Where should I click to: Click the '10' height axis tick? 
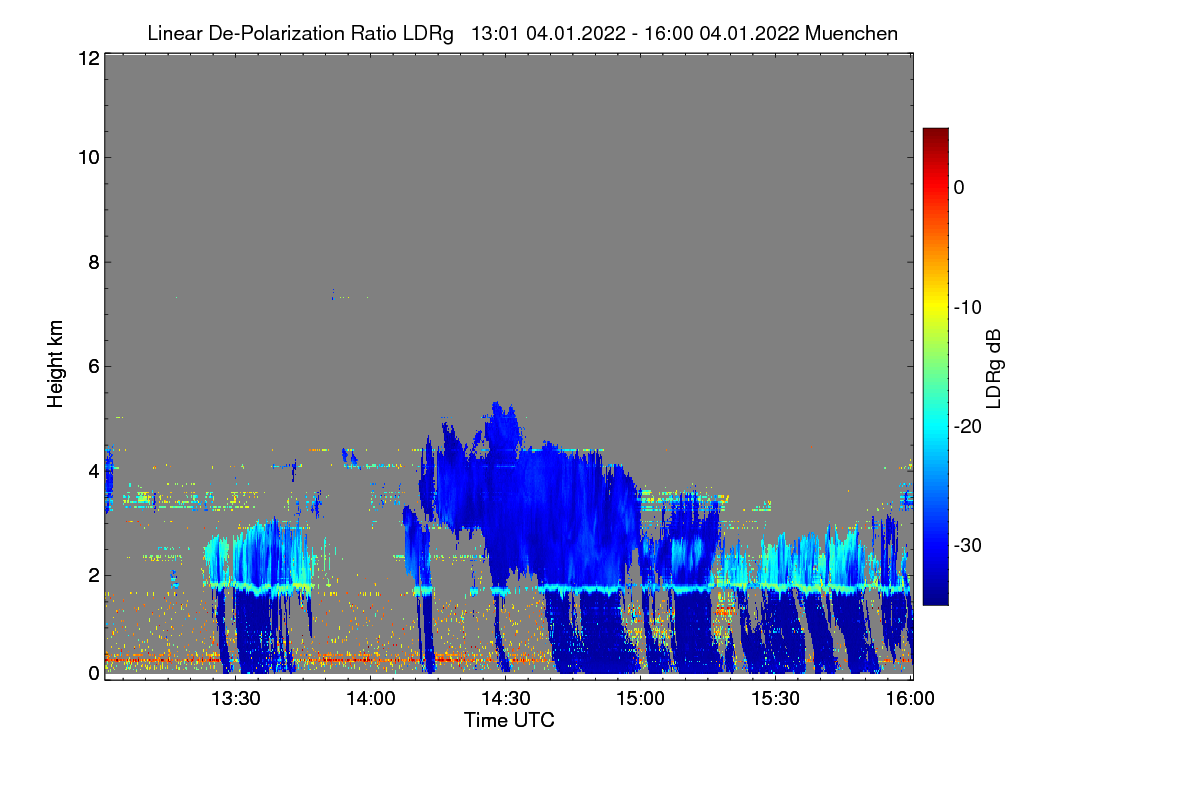click(x=87, y=157)
